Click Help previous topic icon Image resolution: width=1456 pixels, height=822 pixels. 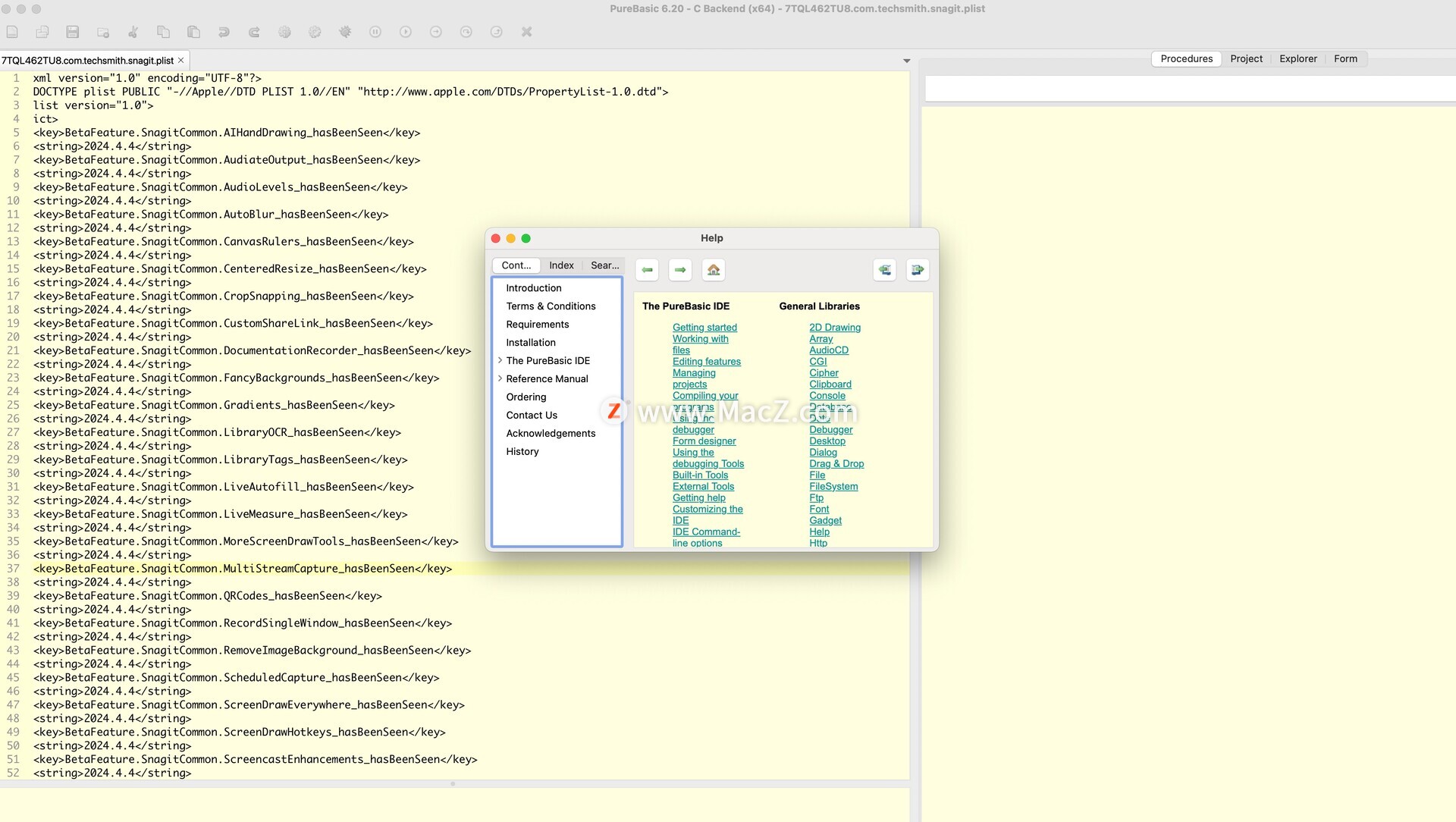pyautogui.click(x=885, y=270)
